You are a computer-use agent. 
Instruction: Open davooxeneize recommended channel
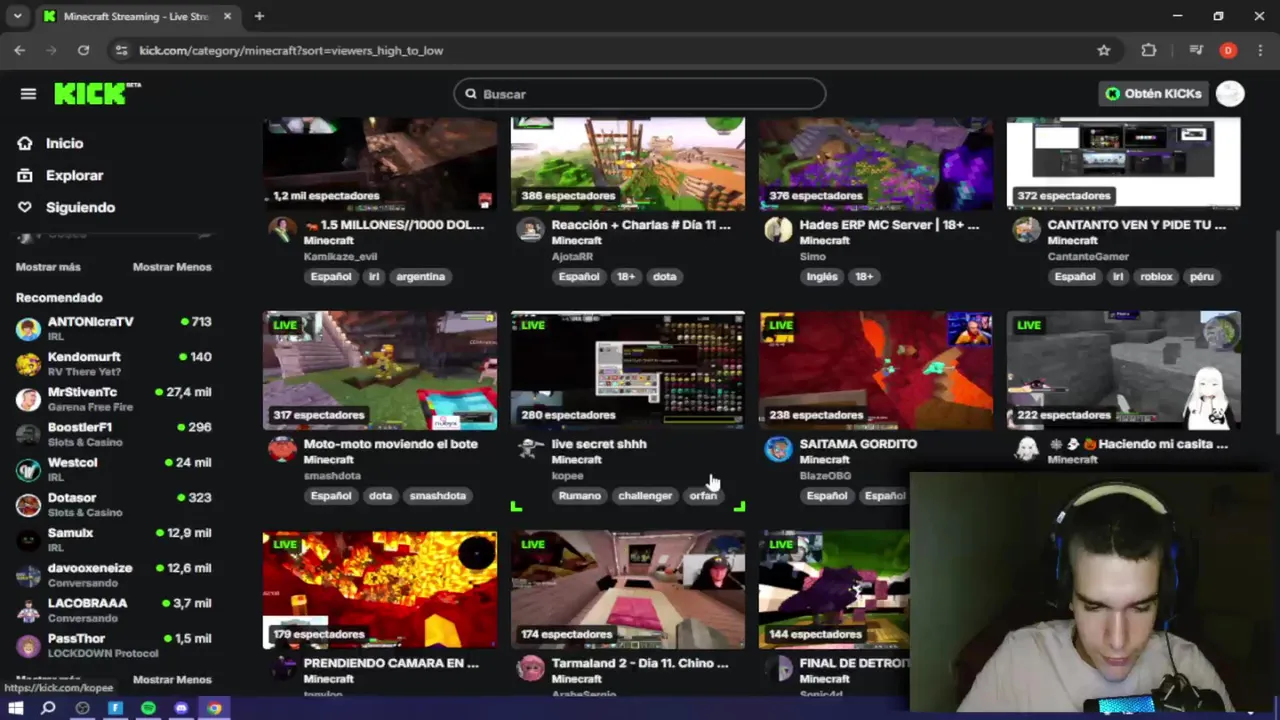pos(114,575)
